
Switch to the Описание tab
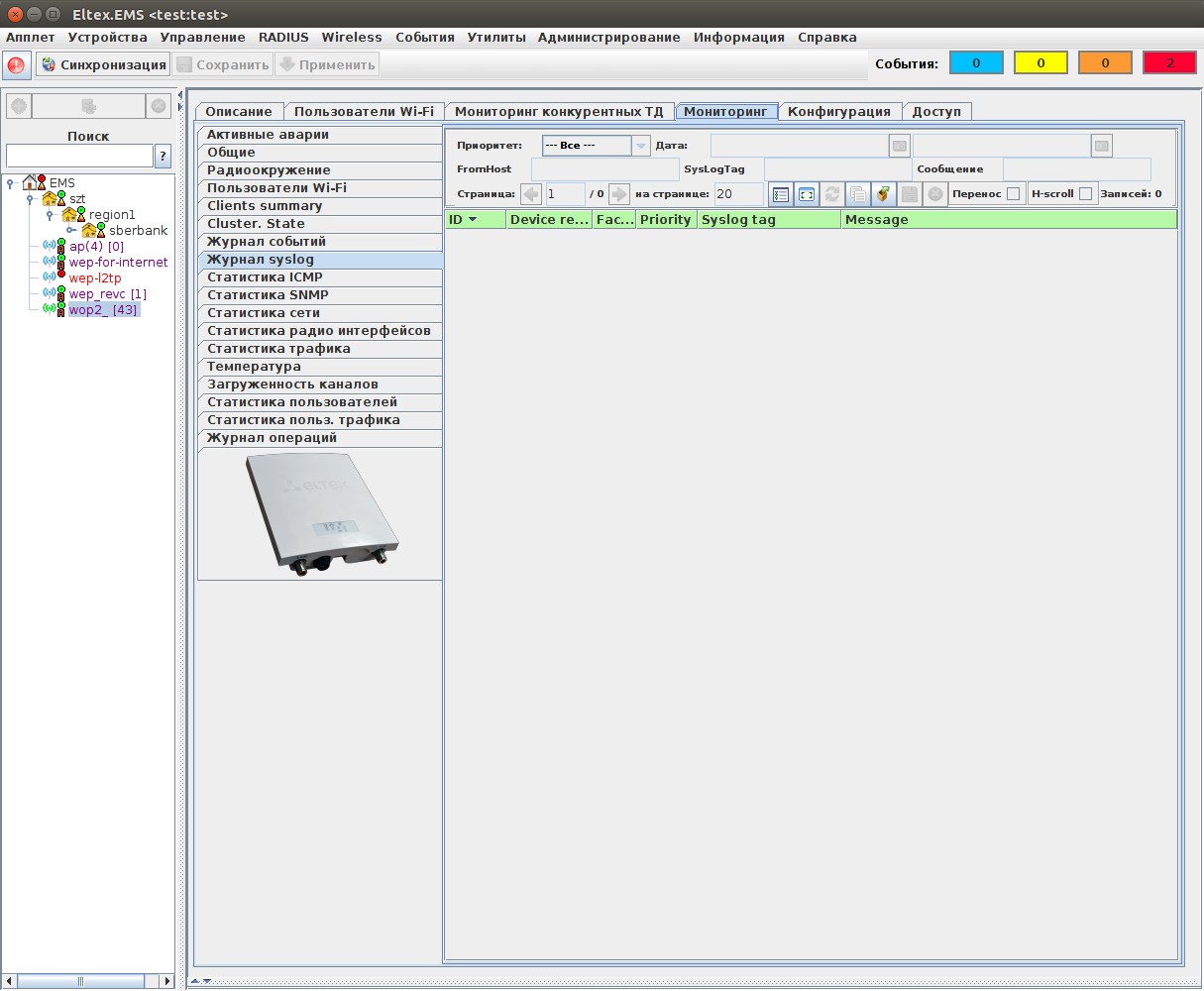click(239, 112)
